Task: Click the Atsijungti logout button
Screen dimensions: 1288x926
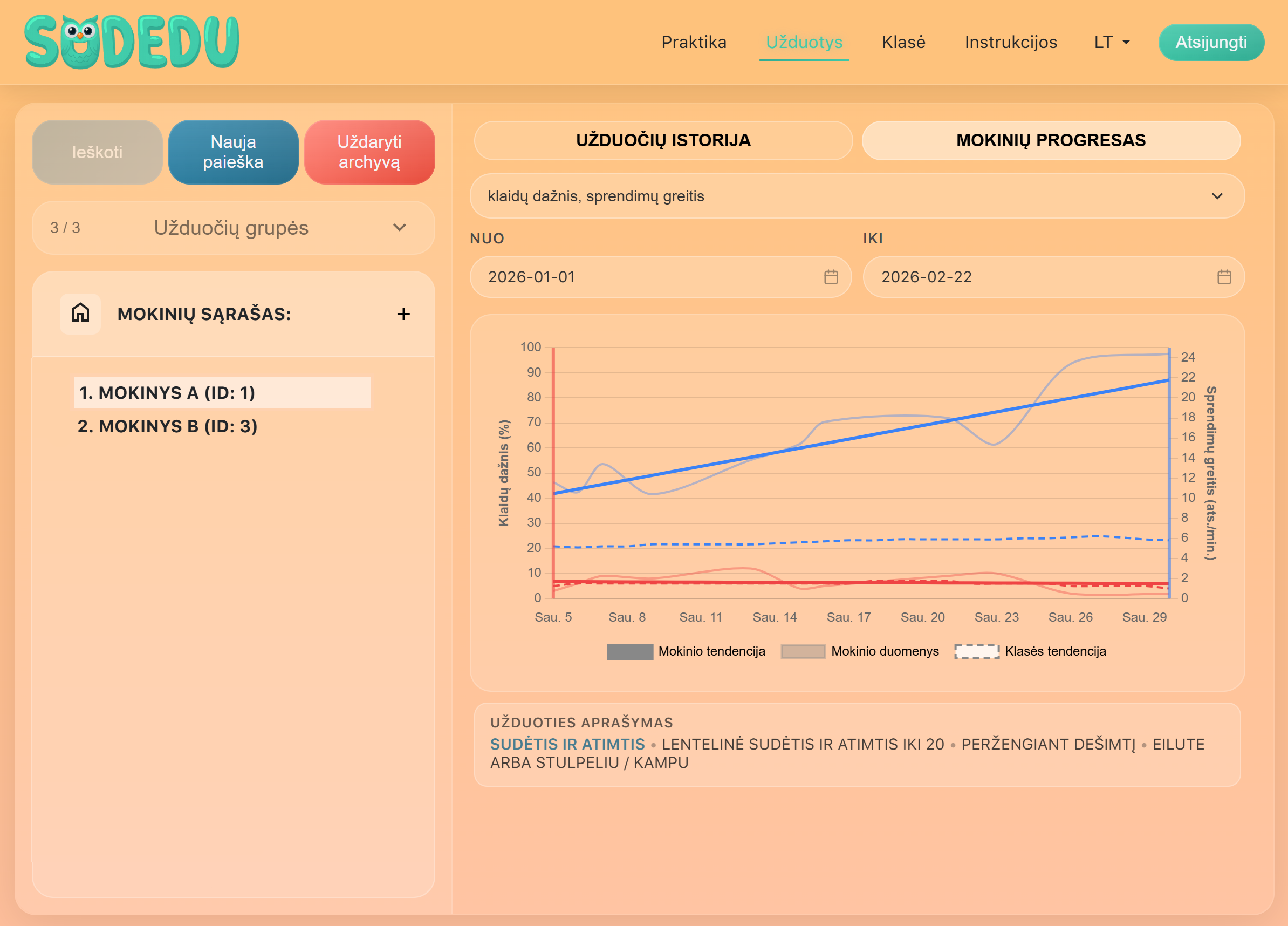Action: point(1210,42)
